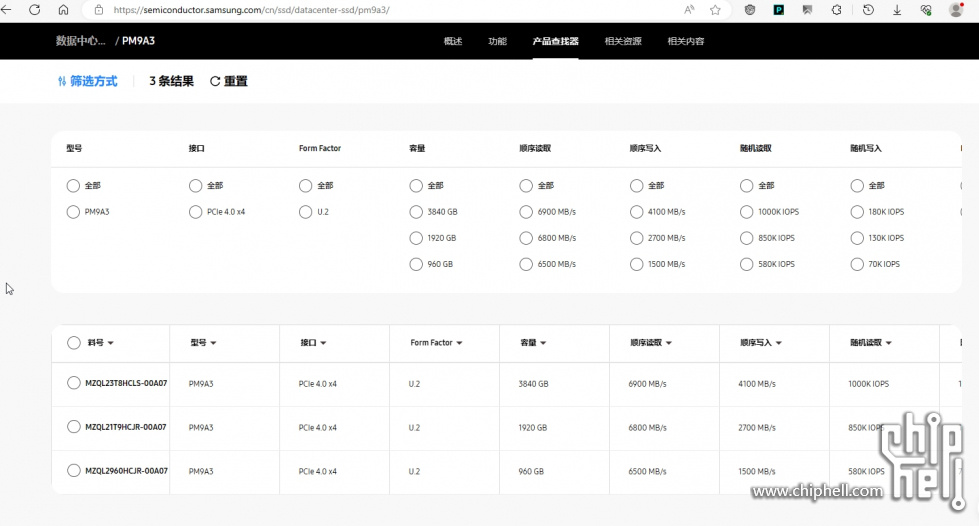Click the reset circular arrow icon
This screenshot has width=979, height=526.
point(215,81)
